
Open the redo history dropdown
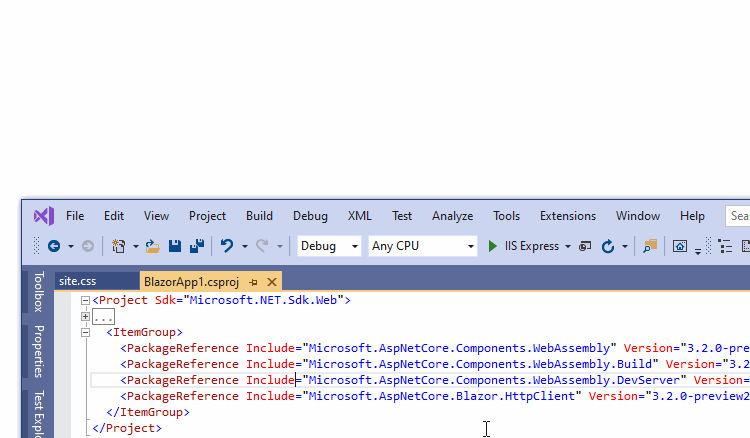tap(280, 247)
